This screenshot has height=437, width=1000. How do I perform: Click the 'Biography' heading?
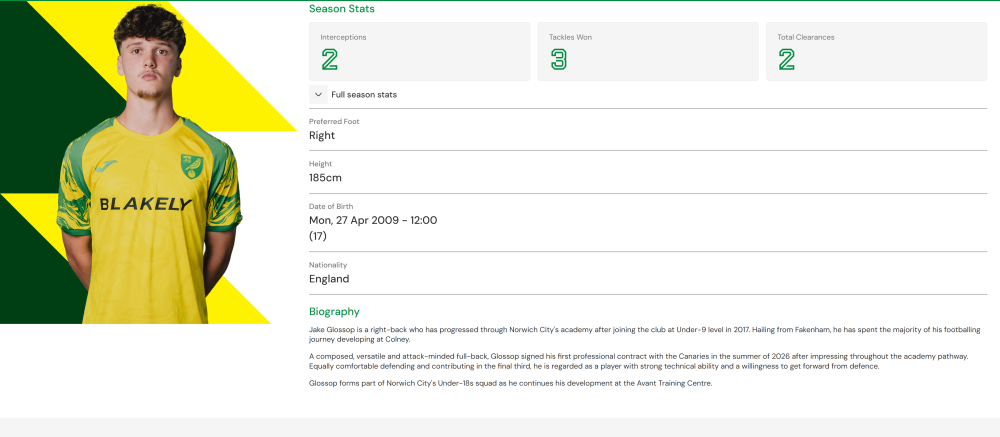(334, 311)
